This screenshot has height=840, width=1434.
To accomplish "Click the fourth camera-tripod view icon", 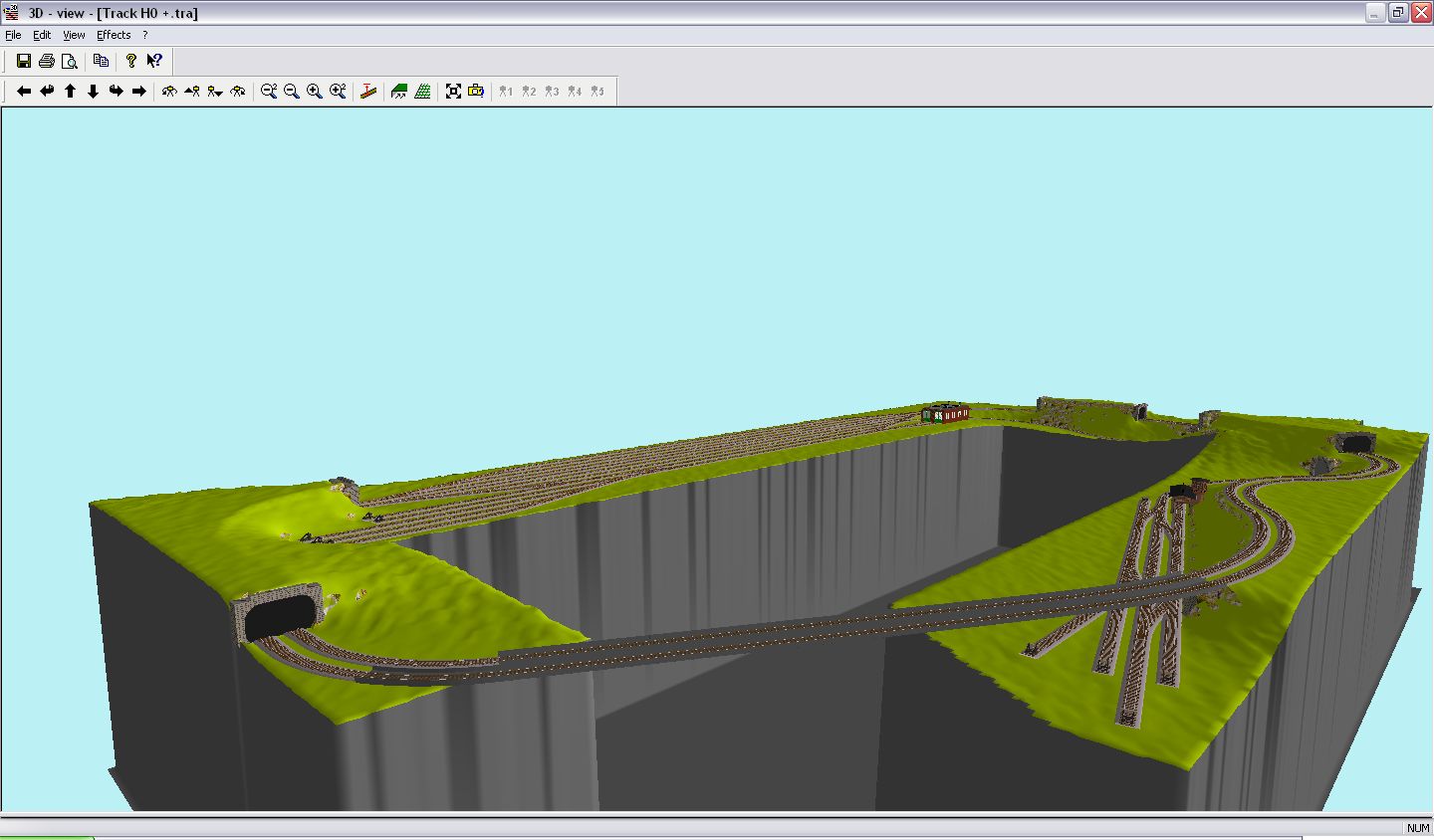I will 238,92.
